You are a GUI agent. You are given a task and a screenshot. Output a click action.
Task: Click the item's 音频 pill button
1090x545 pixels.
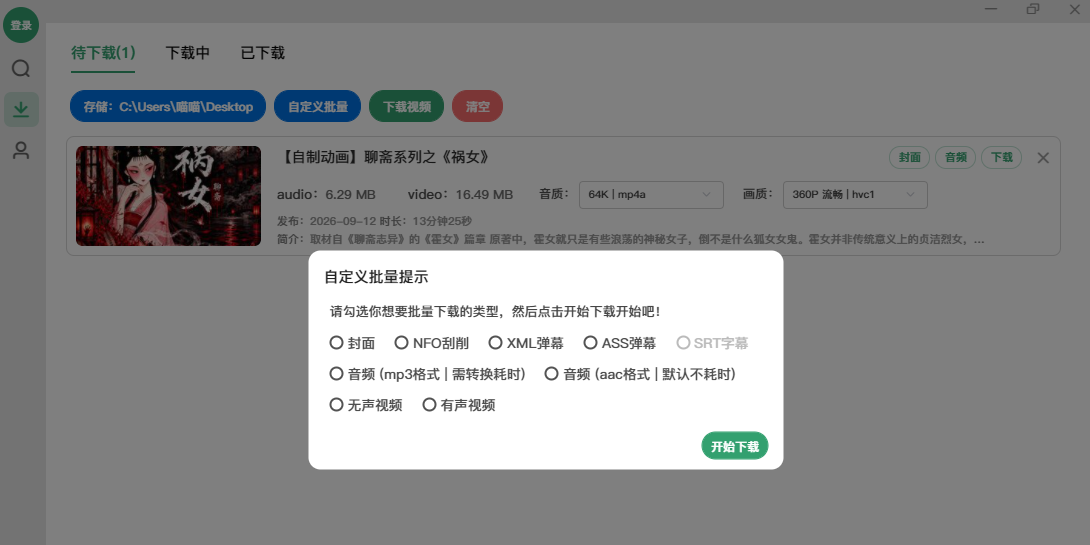[956, 158]
